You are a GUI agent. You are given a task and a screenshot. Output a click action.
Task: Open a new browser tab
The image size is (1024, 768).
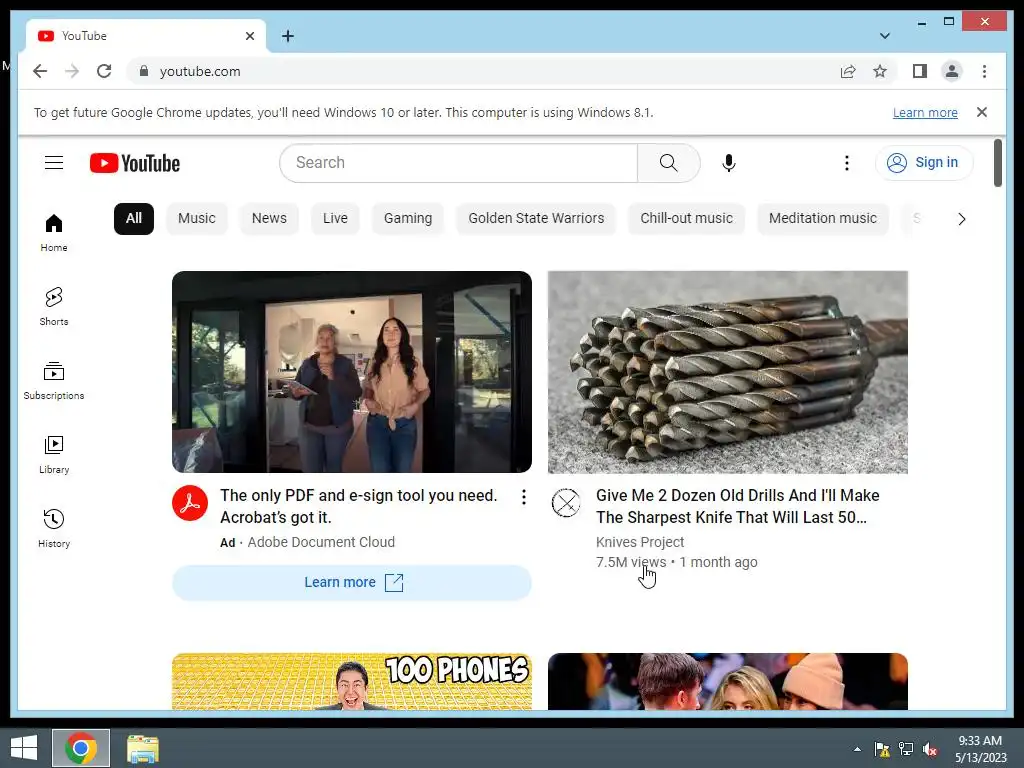288,36
